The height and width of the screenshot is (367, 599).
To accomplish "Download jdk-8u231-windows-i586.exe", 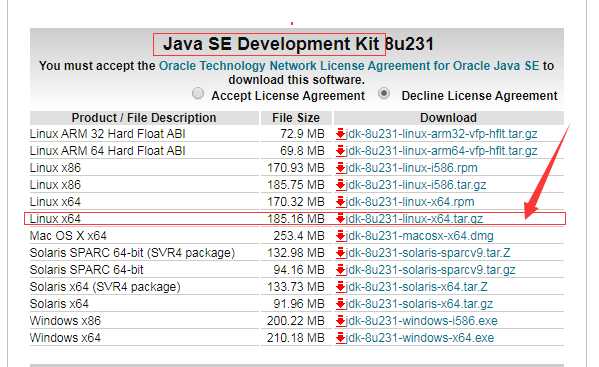I will click(422, 321).
